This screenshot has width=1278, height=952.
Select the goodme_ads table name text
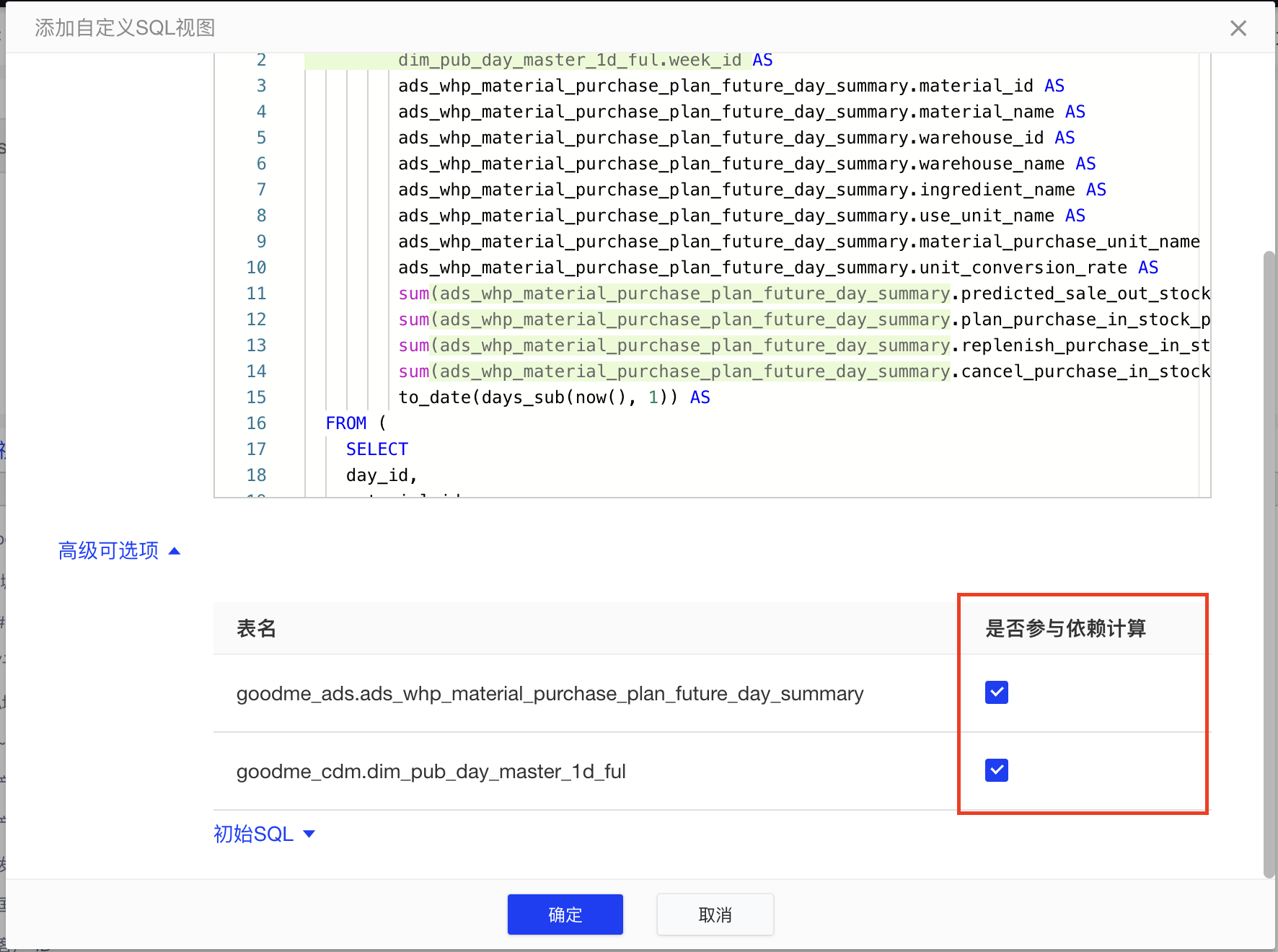[549, 693]
